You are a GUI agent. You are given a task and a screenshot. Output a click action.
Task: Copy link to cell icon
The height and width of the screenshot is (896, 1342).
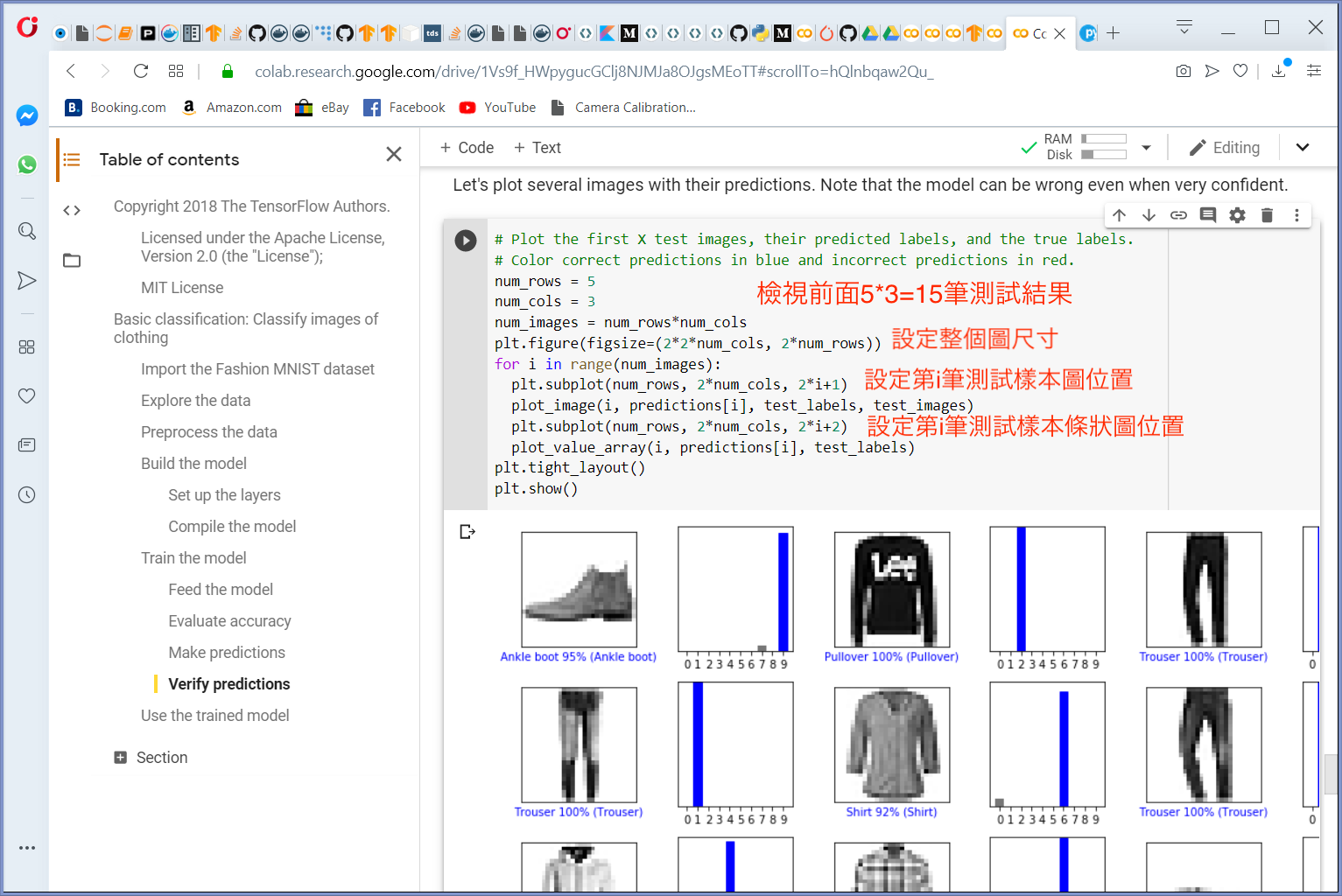1178,215
